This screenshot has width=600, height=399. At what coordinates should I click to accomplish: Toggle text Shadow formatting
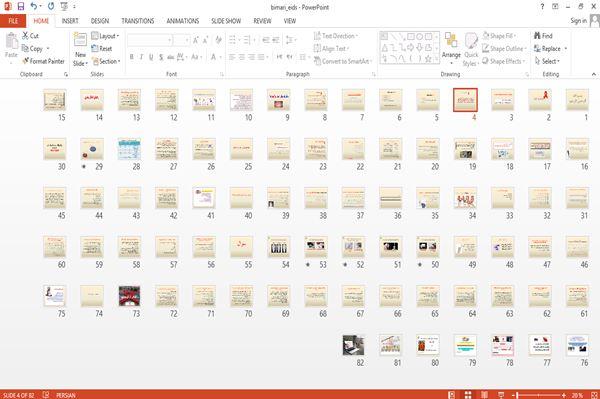point(161,57)
